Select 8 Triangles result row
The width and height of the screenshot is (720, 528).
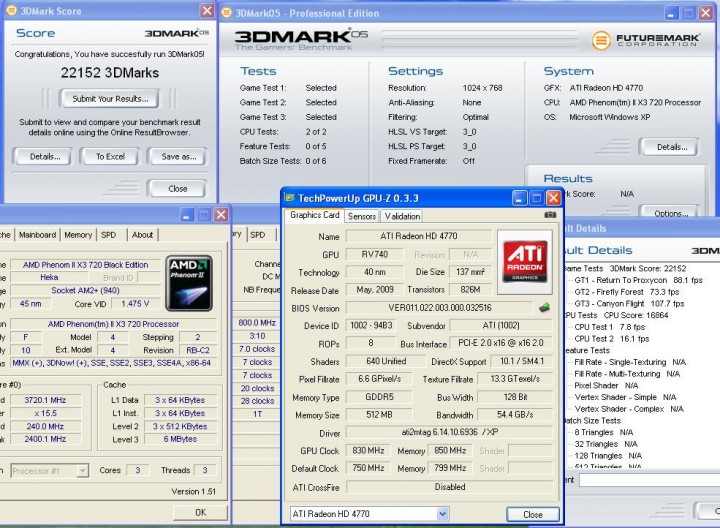pyautogui.click(x=603, y=433)
